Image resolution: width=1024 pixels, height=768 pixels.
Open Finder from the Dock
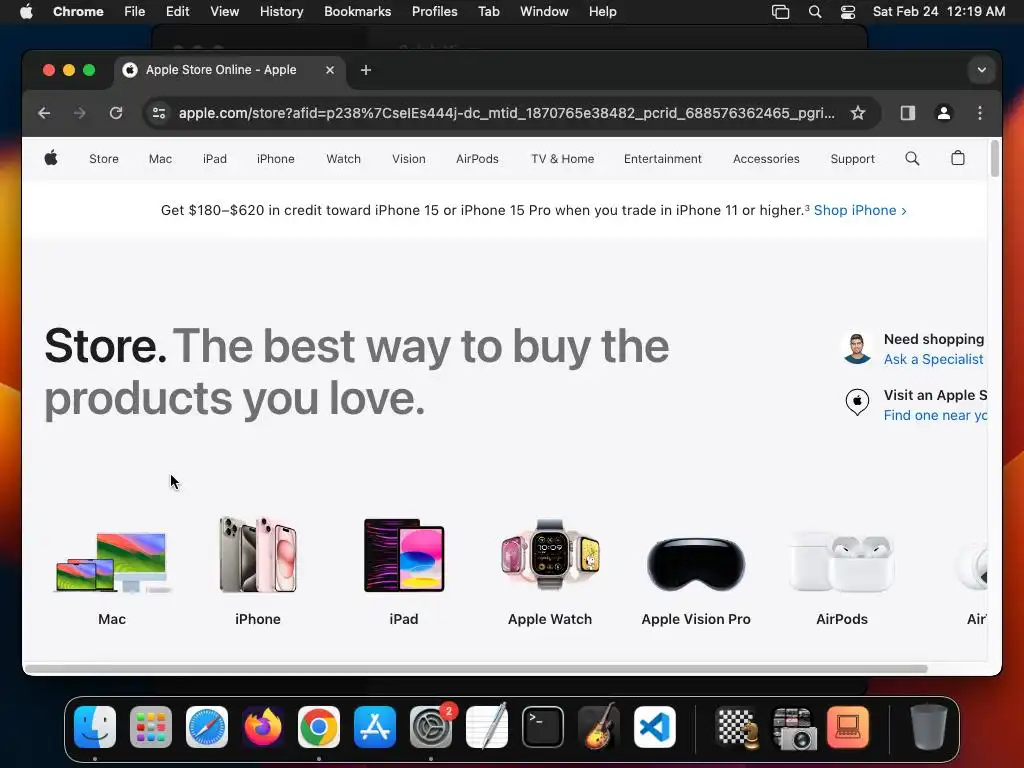(x=95, y=727)
